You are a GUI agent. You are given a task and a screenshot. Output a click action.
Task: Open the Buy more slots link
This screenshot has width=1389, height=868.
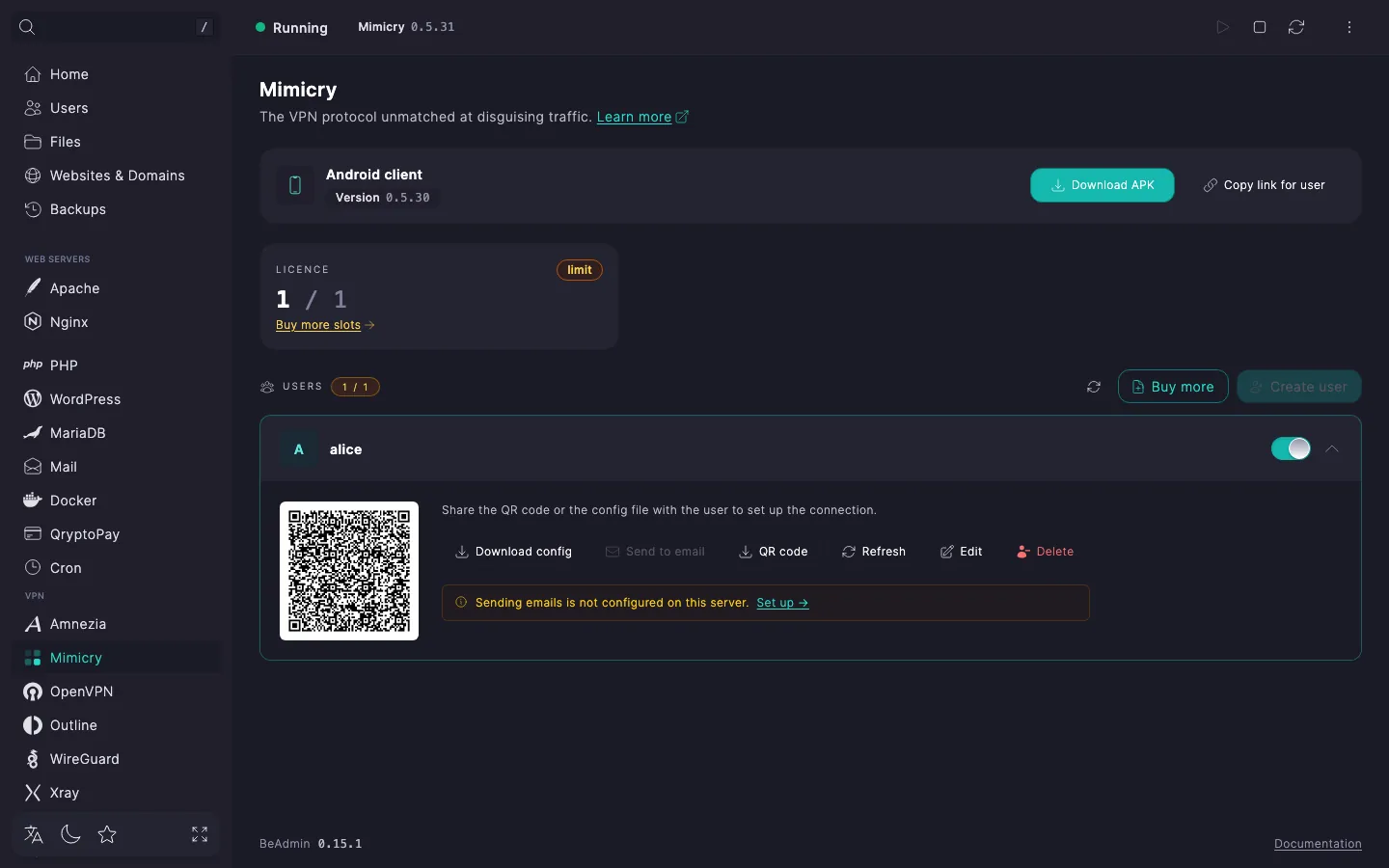pos(325,325)
